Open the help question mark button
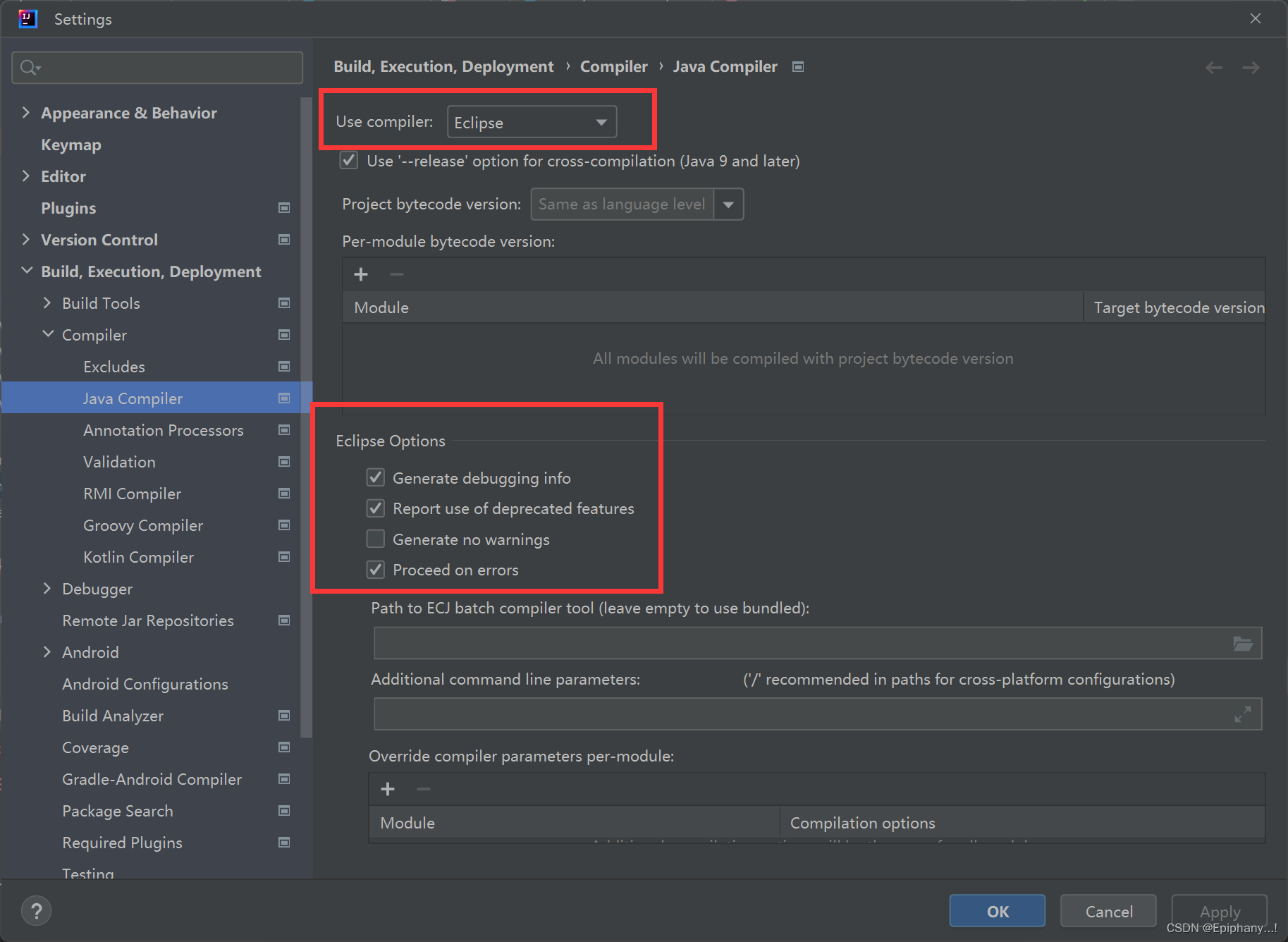This screenshot has width=1288, height=942. coord(37,911)
